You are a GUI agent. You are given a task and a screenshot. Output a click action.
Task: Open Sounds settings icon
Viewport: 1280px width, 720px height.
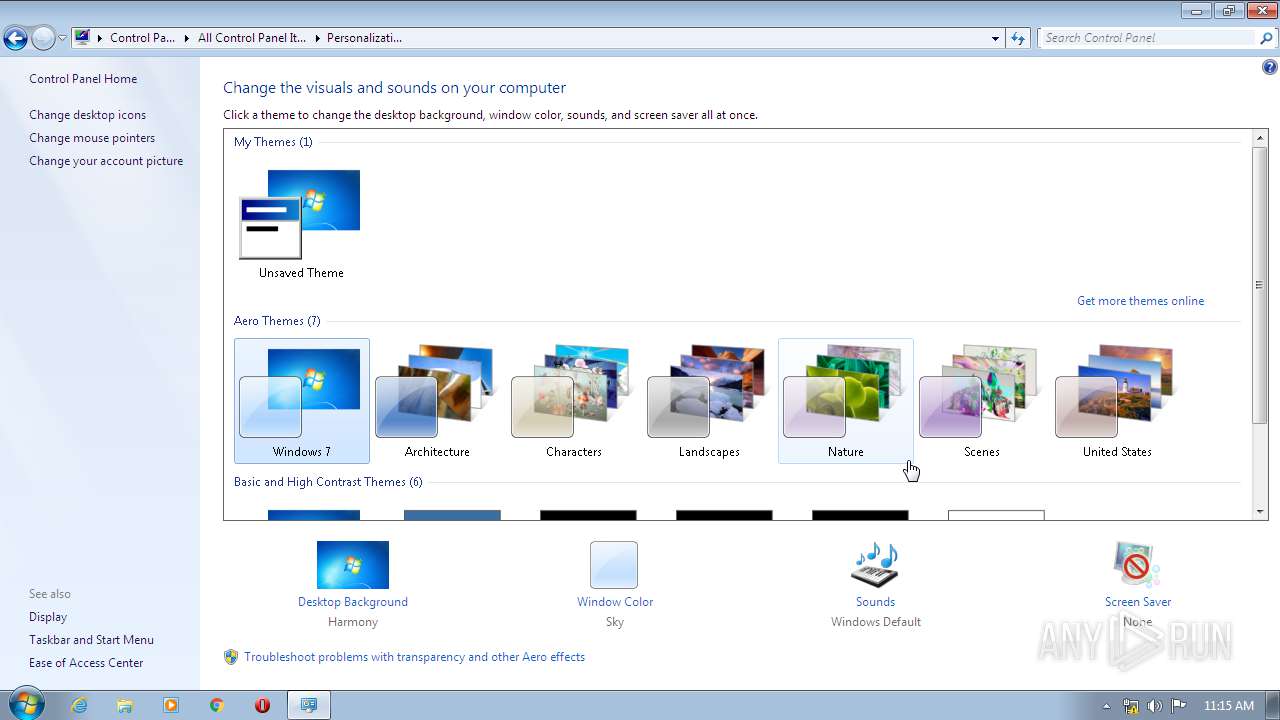click(875, 565)
